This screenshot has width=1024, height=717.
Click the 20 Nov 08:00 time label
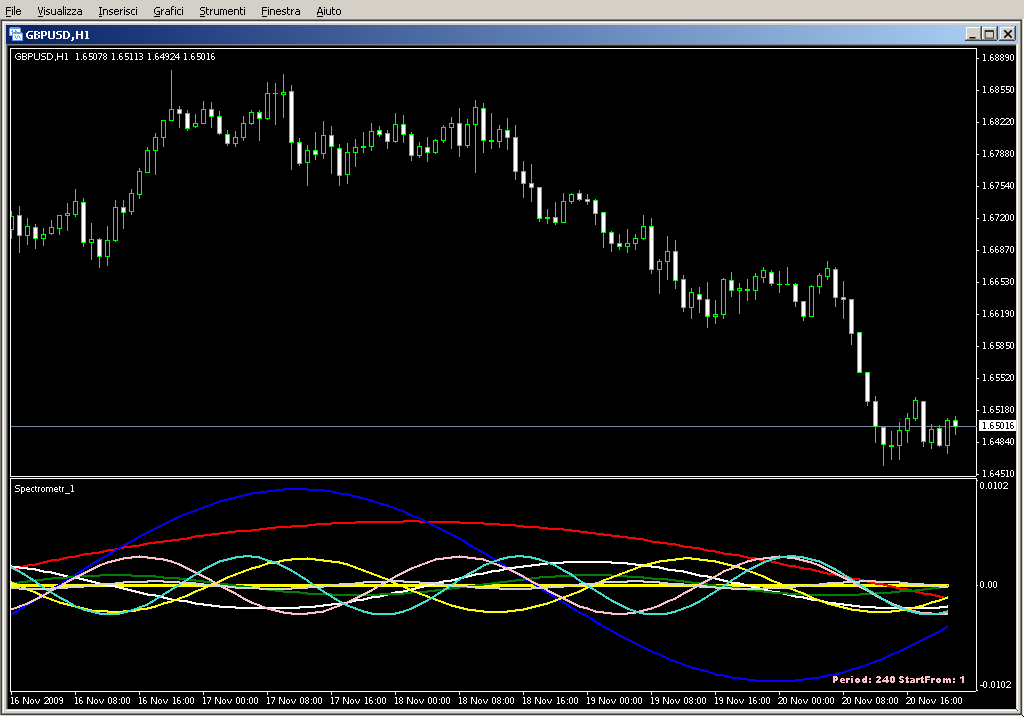870,700
